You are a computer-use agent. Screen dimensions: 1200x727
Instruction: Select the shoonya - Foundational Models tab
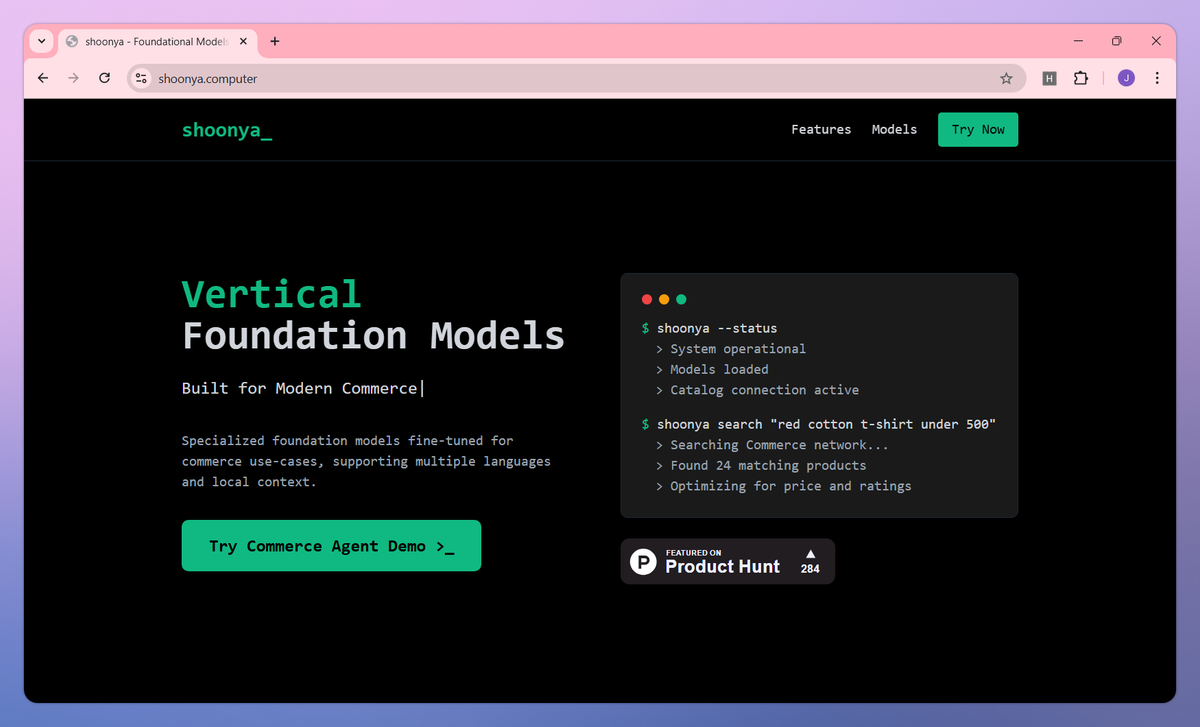[157, 41]
